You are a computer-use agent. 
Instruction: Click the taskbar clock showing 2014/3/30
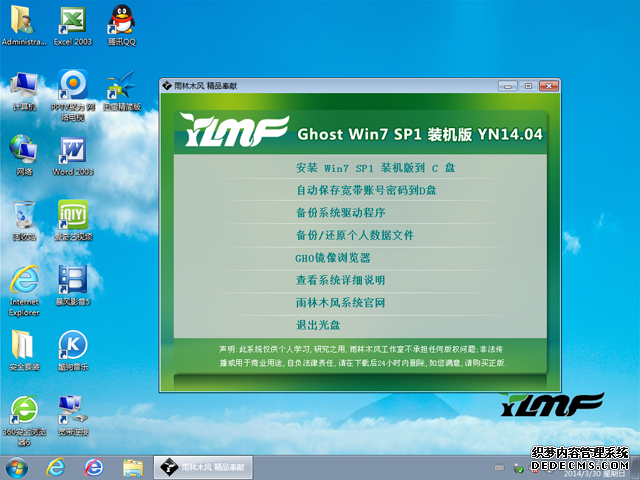point(594,473)
